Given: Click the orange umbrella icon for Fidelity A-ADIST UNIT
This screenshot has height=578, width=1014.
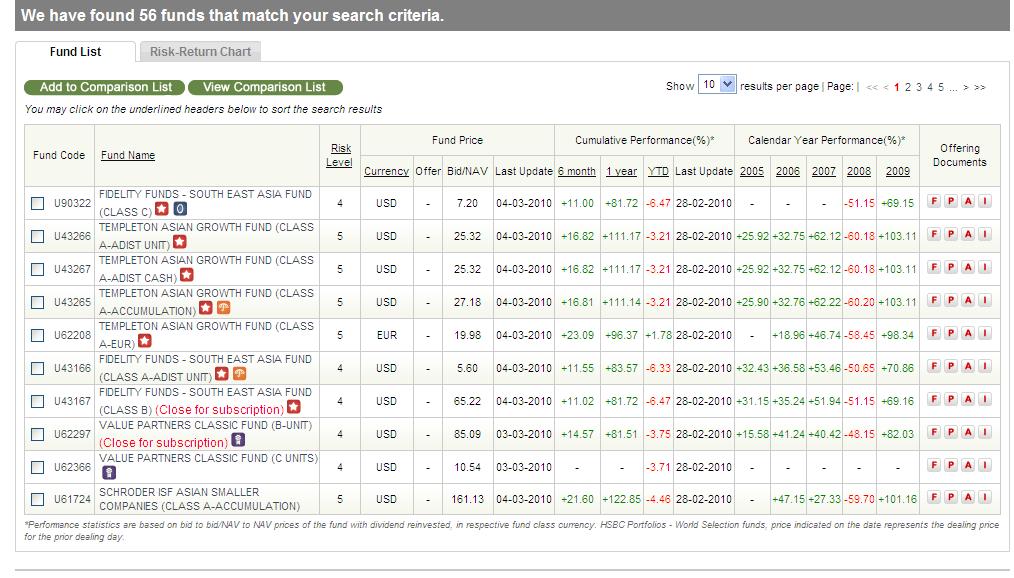Looking at the screenshot, I should tap(239, 374).
